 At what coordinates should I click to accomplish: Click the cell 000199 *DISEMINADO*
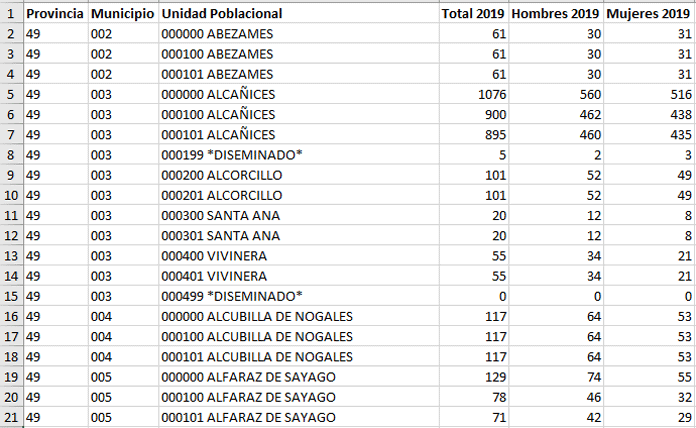(299, 155)
